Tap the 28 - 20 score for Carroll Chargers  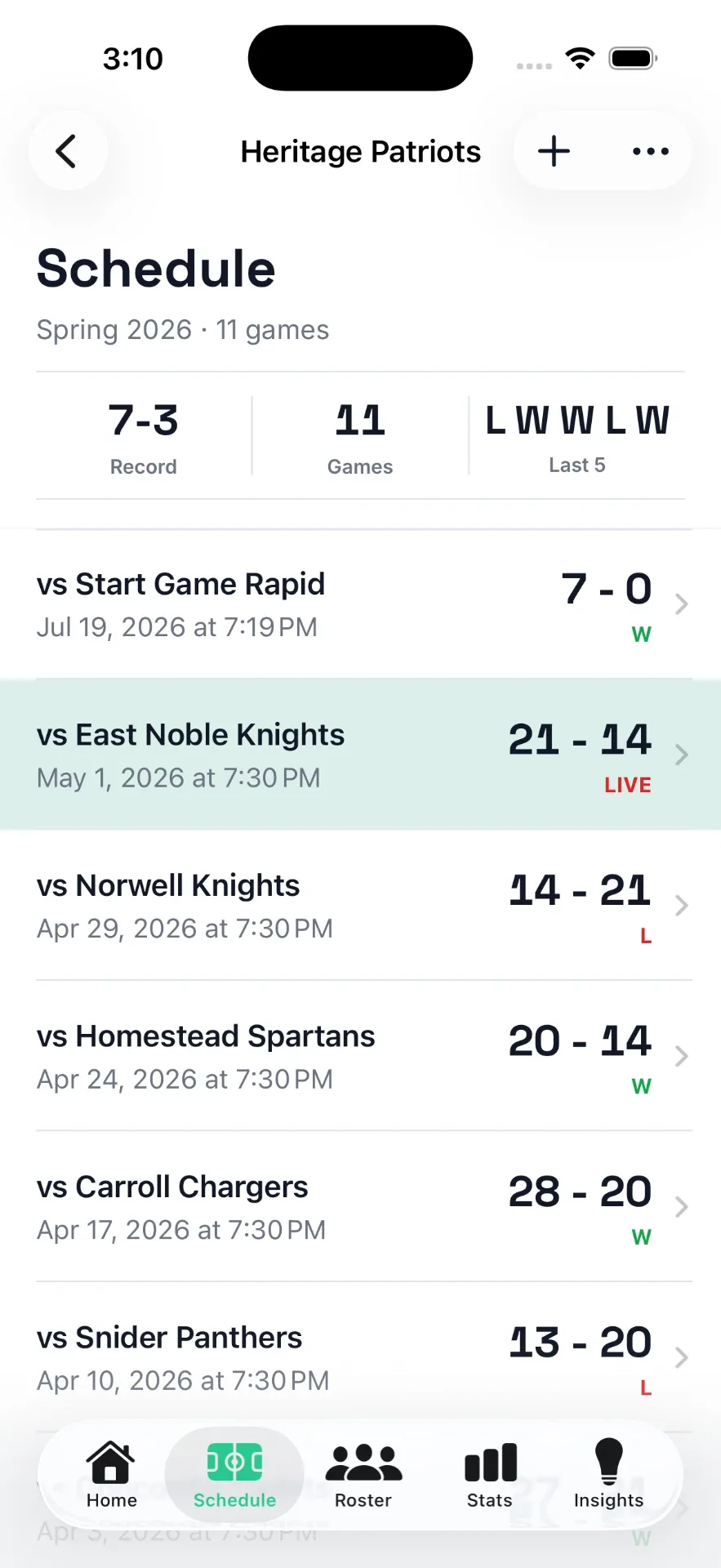580,1192
